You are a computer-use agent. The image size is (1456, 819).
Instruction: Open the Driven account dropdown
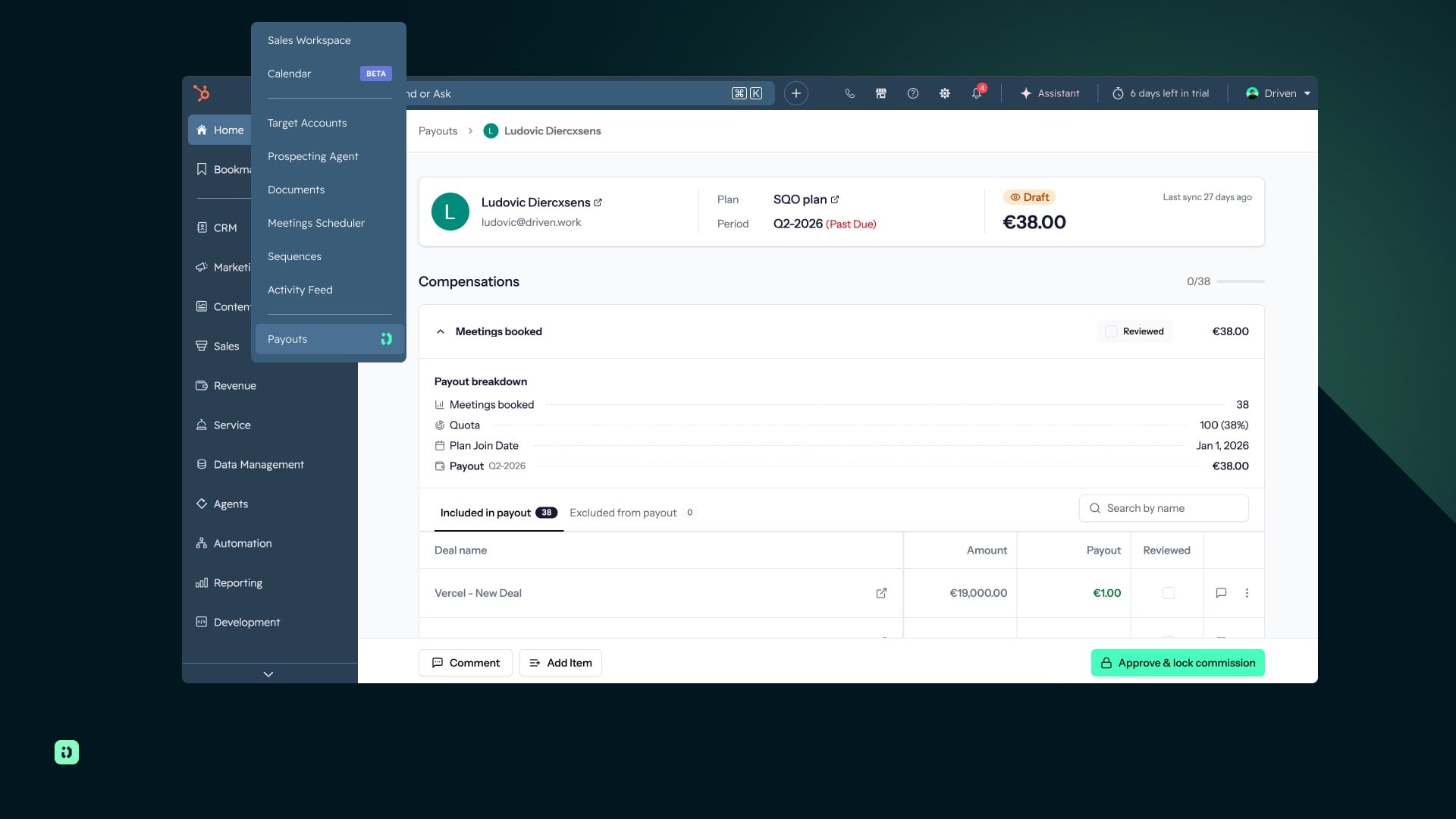pos(1279,93)
